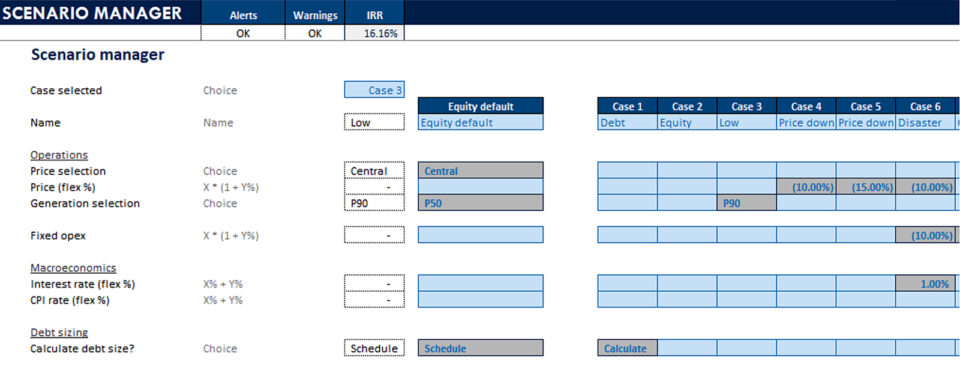The width and height of the screenshot is (960, 374).
Task: Click the Case 6 Disaster name cell
Action: coord(925,122)
